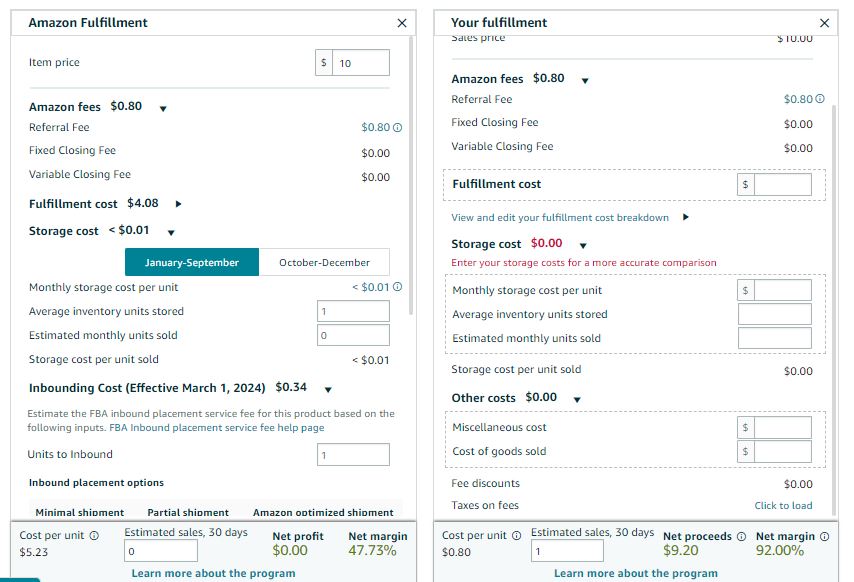This screenshot has width=854, height=582.
Task: Click to load Taxes on fees
Action: 783,506
